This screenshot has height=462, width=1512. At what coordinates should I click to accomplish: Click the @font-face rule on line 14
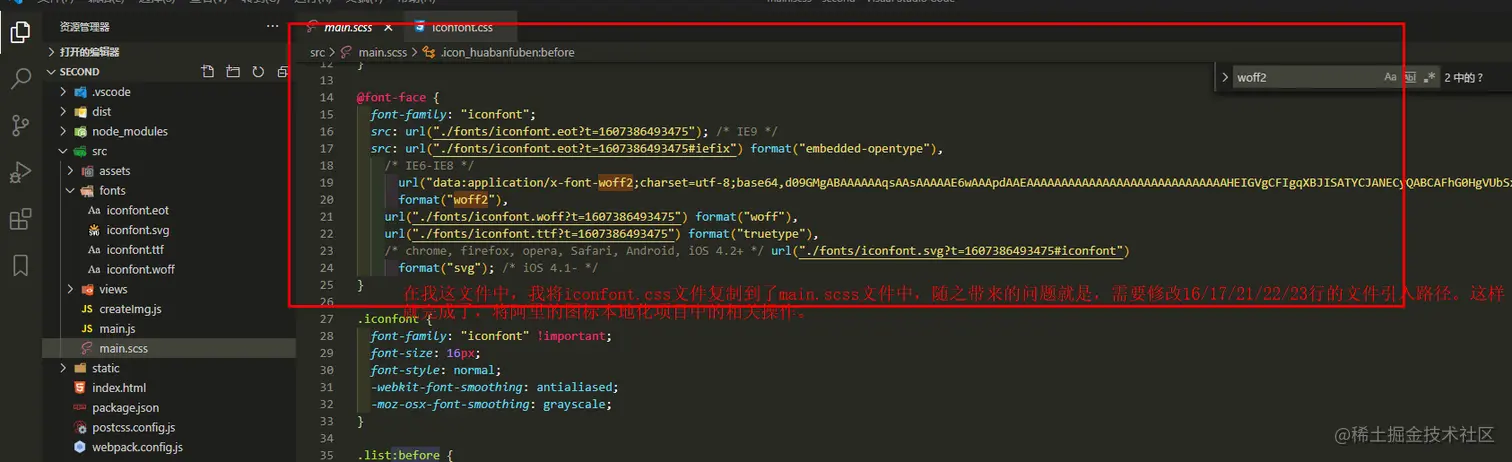click(398, 98)
